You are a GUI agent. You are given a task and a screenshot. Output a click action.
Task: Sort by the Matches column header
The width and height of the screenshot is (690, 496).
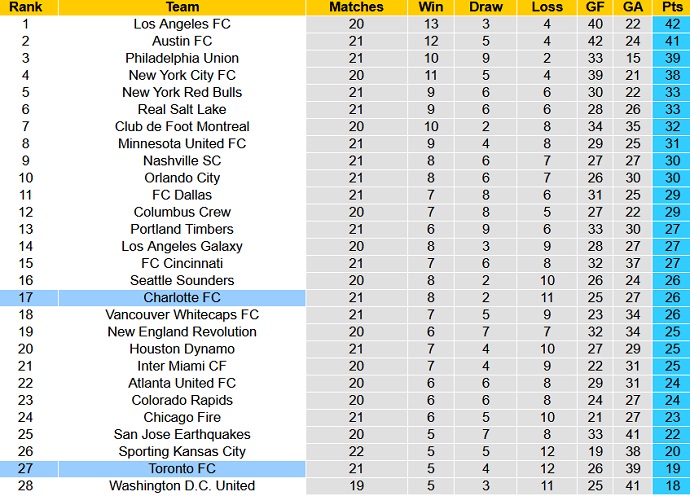pyautogui.click(x=355, y=7)
